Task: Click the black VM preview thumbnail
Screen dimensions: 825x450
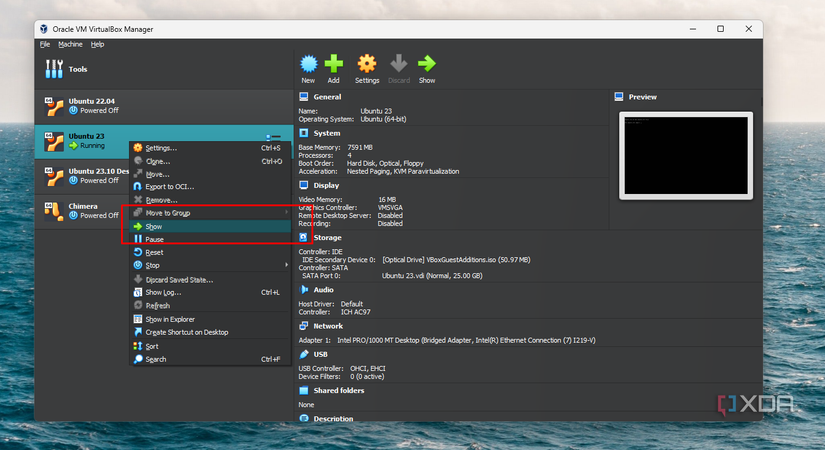Action: tap(686, 156)
